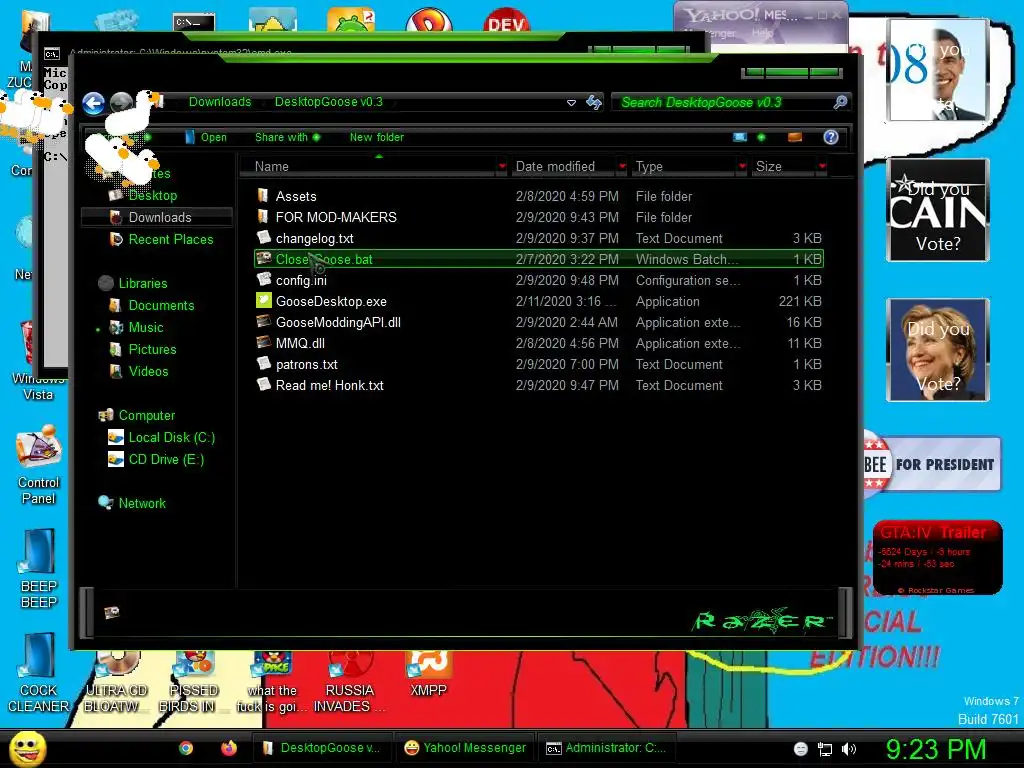Click the smiley Start button
This screenshot has height=768, width=1024.
point(27,748)
